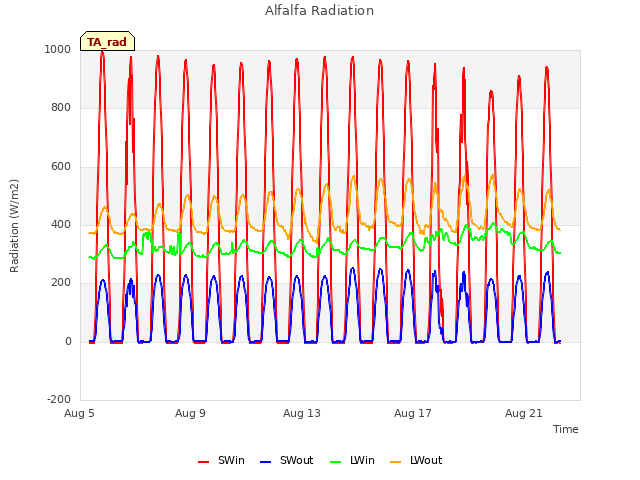
Task: Toggle the LWout series legend entry
Action: 416,460
